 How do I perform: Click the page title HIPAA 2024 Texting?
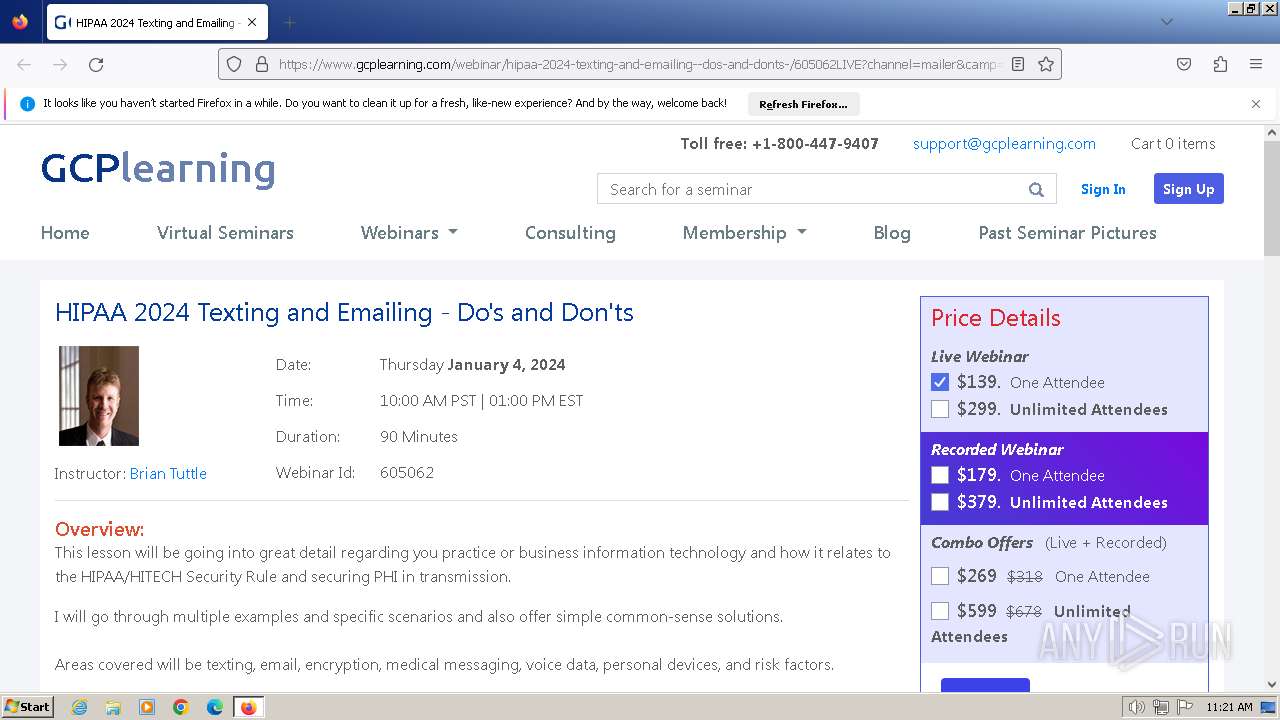pyautogui.click(x=344, y=312)
